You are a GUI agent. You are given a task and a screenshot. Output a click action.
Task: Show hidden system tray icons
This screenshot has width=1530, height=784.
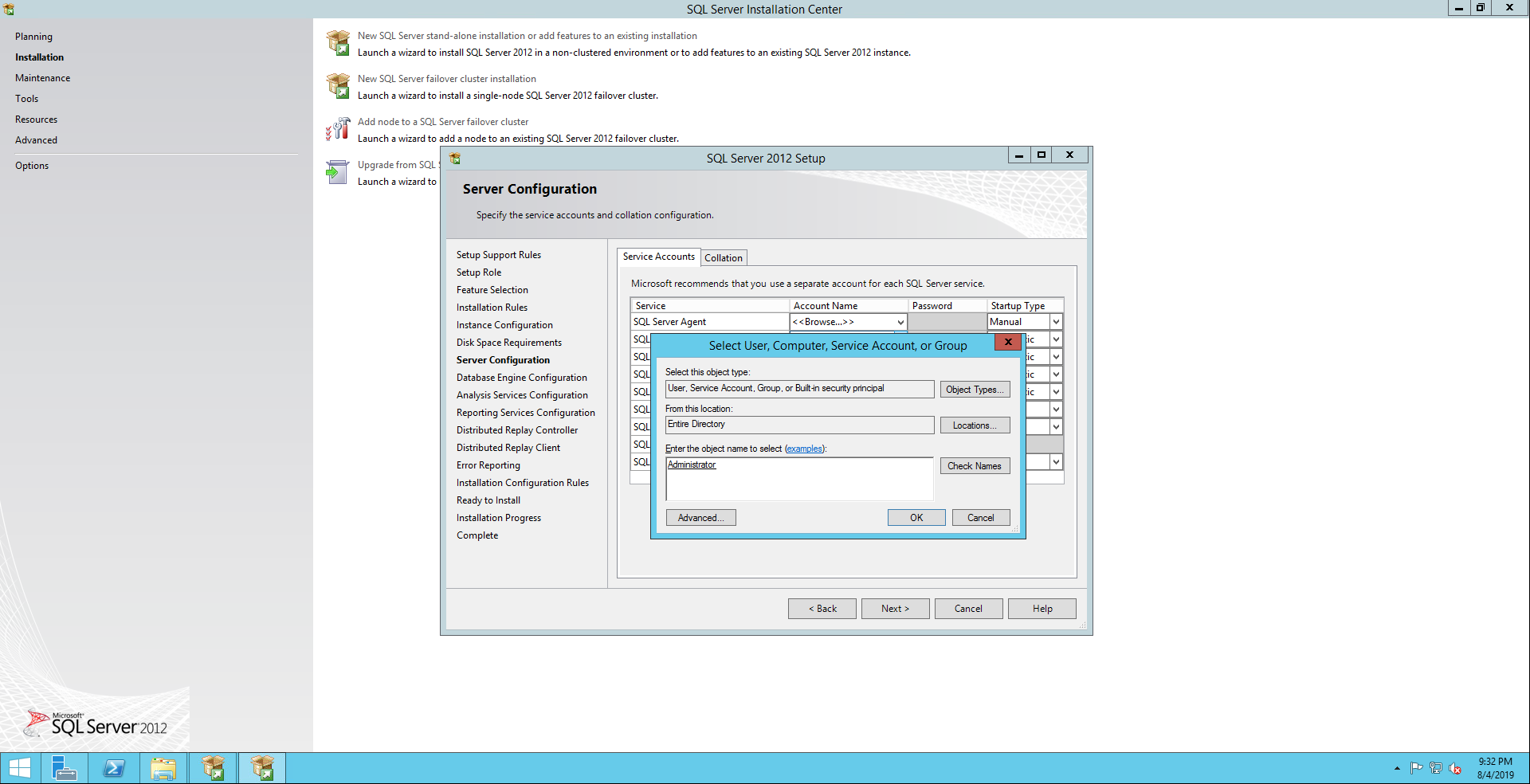coord(1397,769)
